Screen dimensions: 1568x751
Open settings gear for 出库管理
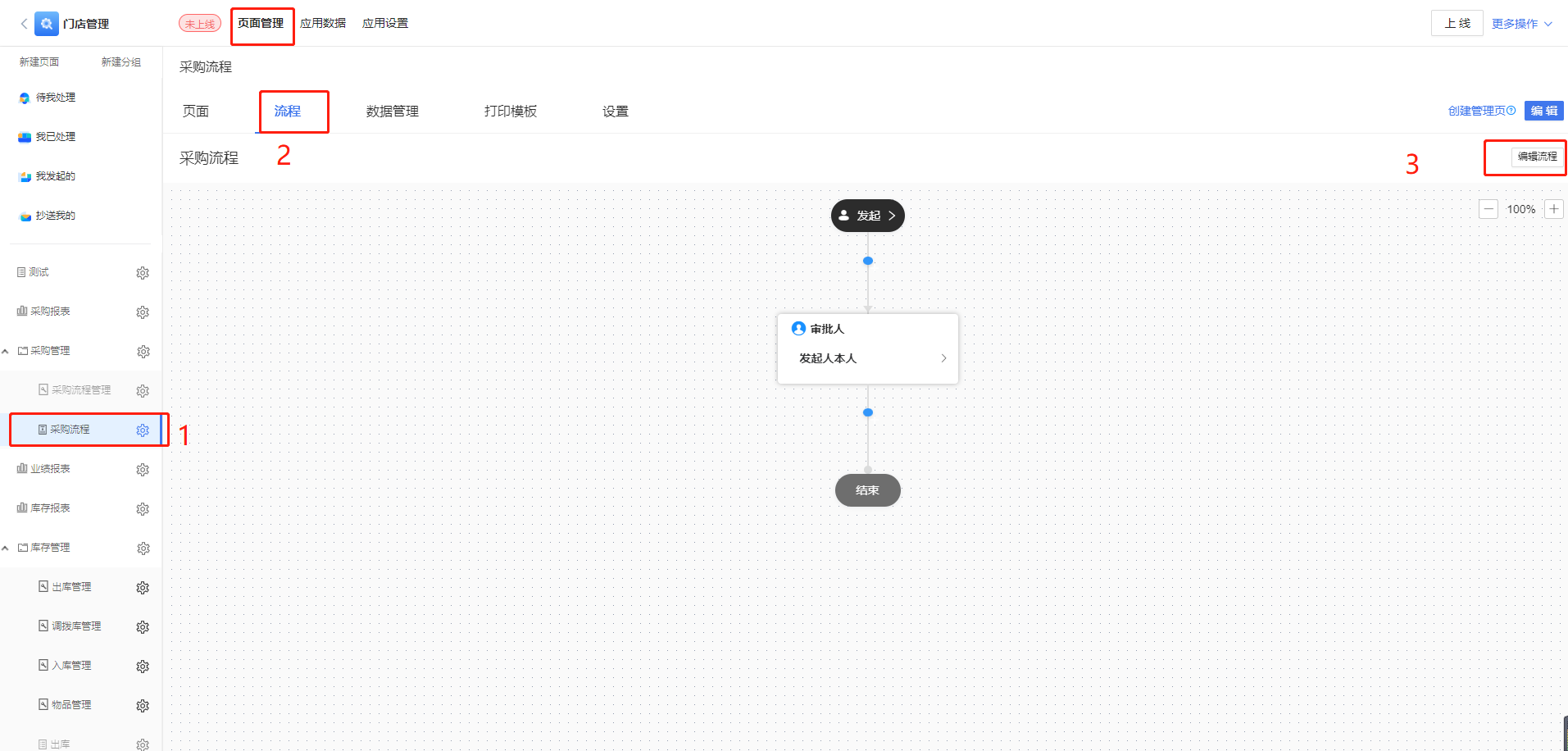point(143,588)
